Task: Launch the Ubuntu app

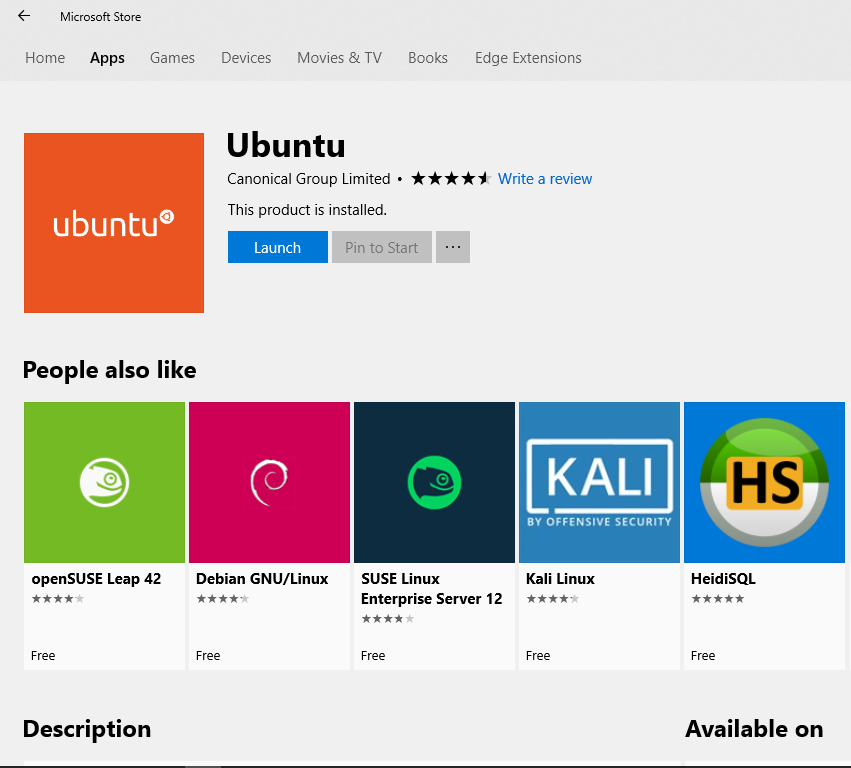Action: tap(277, 246)
